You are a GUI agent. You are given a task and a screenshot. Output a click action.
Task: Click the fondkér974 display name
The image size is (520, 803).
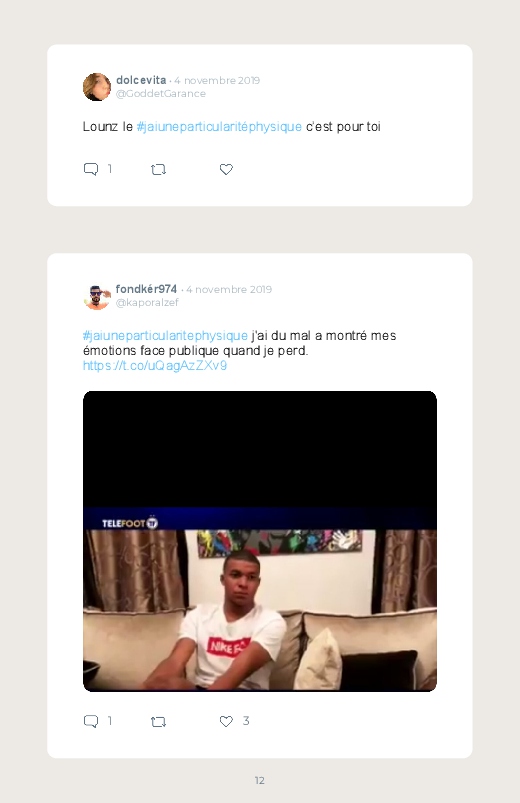(x=147, y=289)
